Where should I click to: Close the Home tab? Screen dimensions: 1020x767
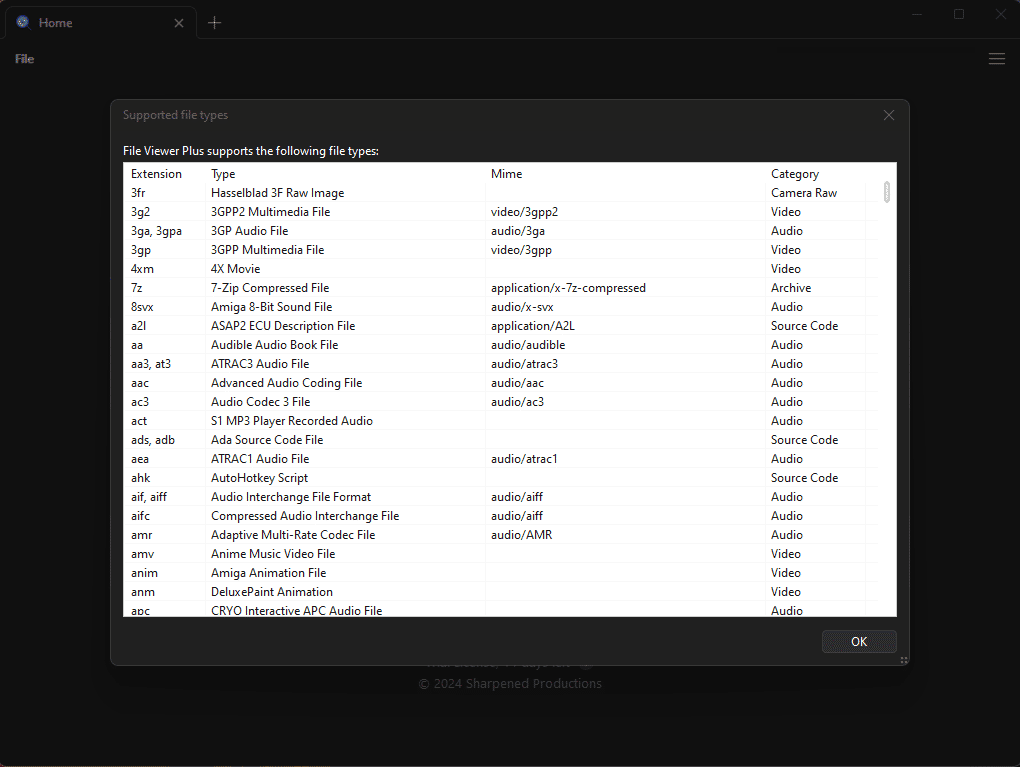[x=179, y=23]
